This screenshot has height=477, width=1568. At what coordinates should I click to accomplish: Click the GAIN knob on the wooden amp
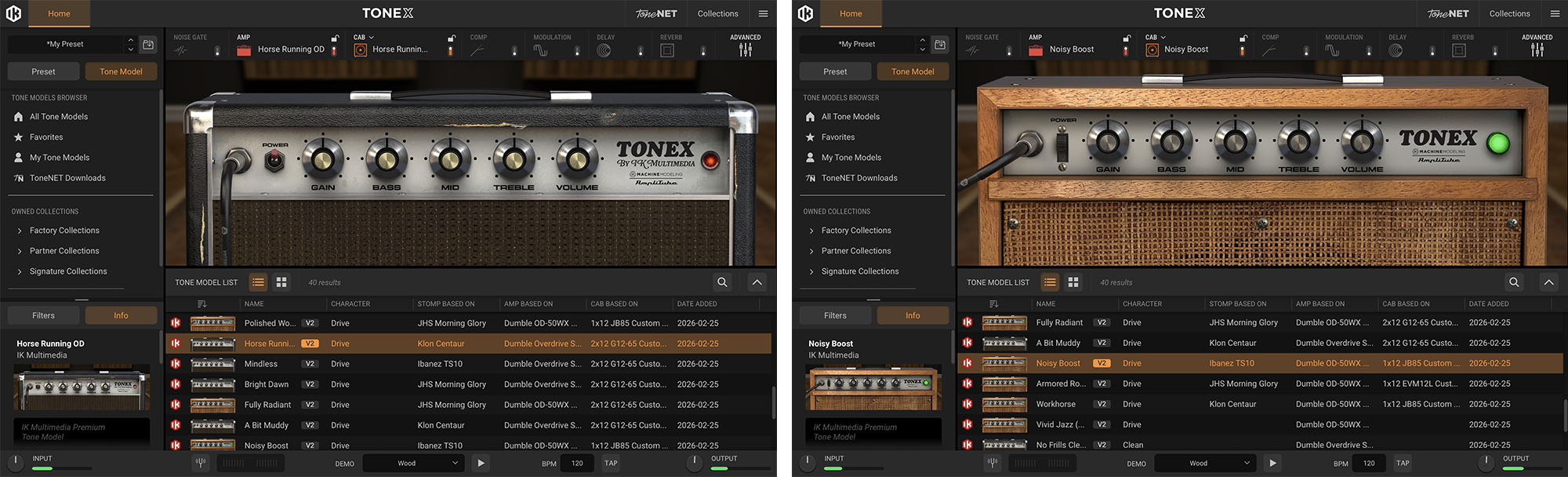point(1107,142)
